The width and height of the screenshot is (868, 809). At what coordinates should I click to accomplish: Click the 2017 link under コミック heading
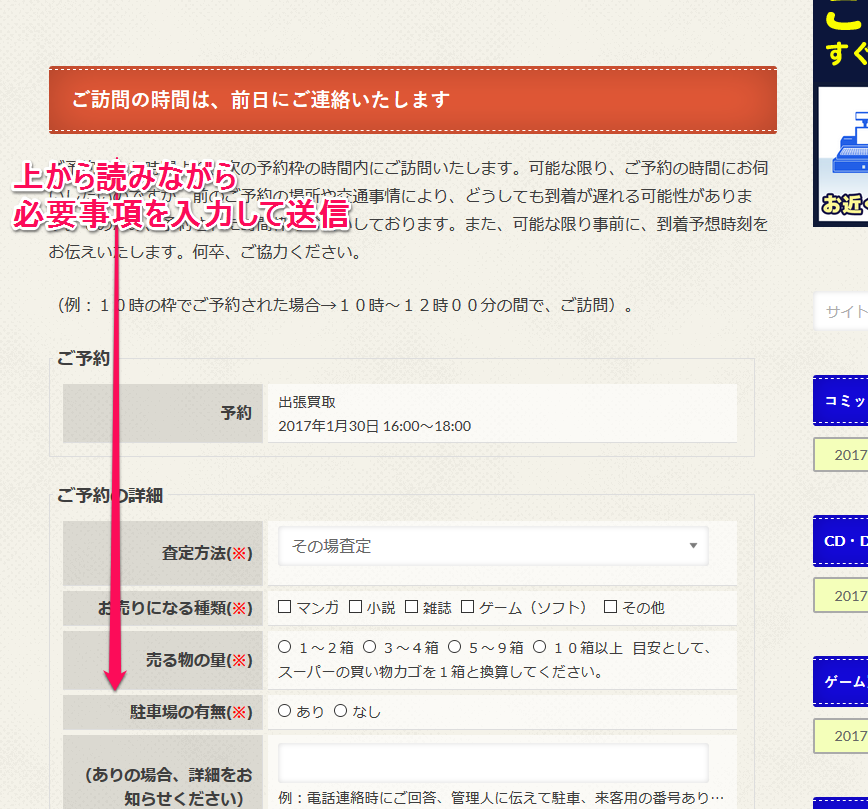[x=841, y=455]
